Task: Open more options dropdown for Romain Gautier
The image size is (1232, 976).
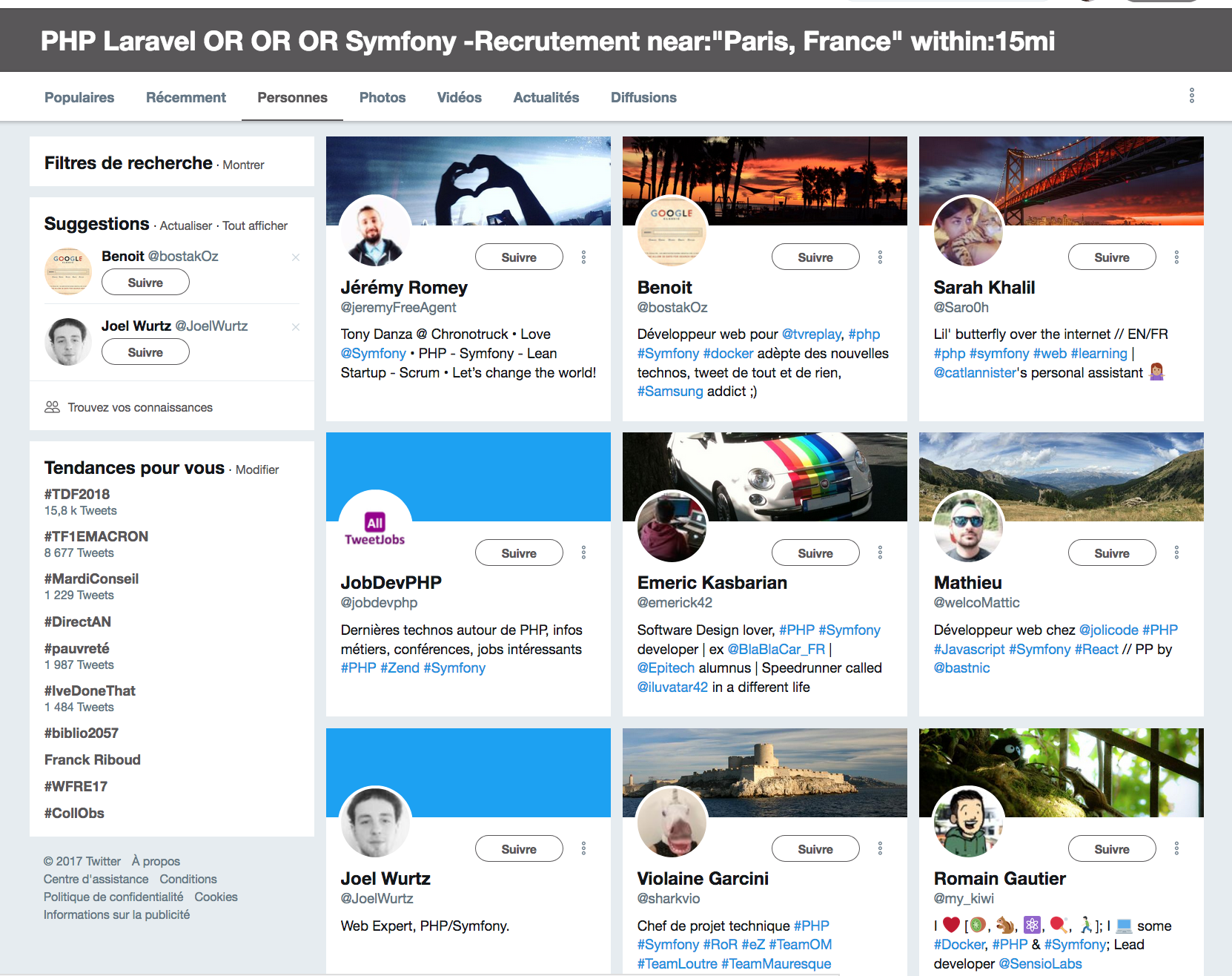Action: (x=1176, y=848)
